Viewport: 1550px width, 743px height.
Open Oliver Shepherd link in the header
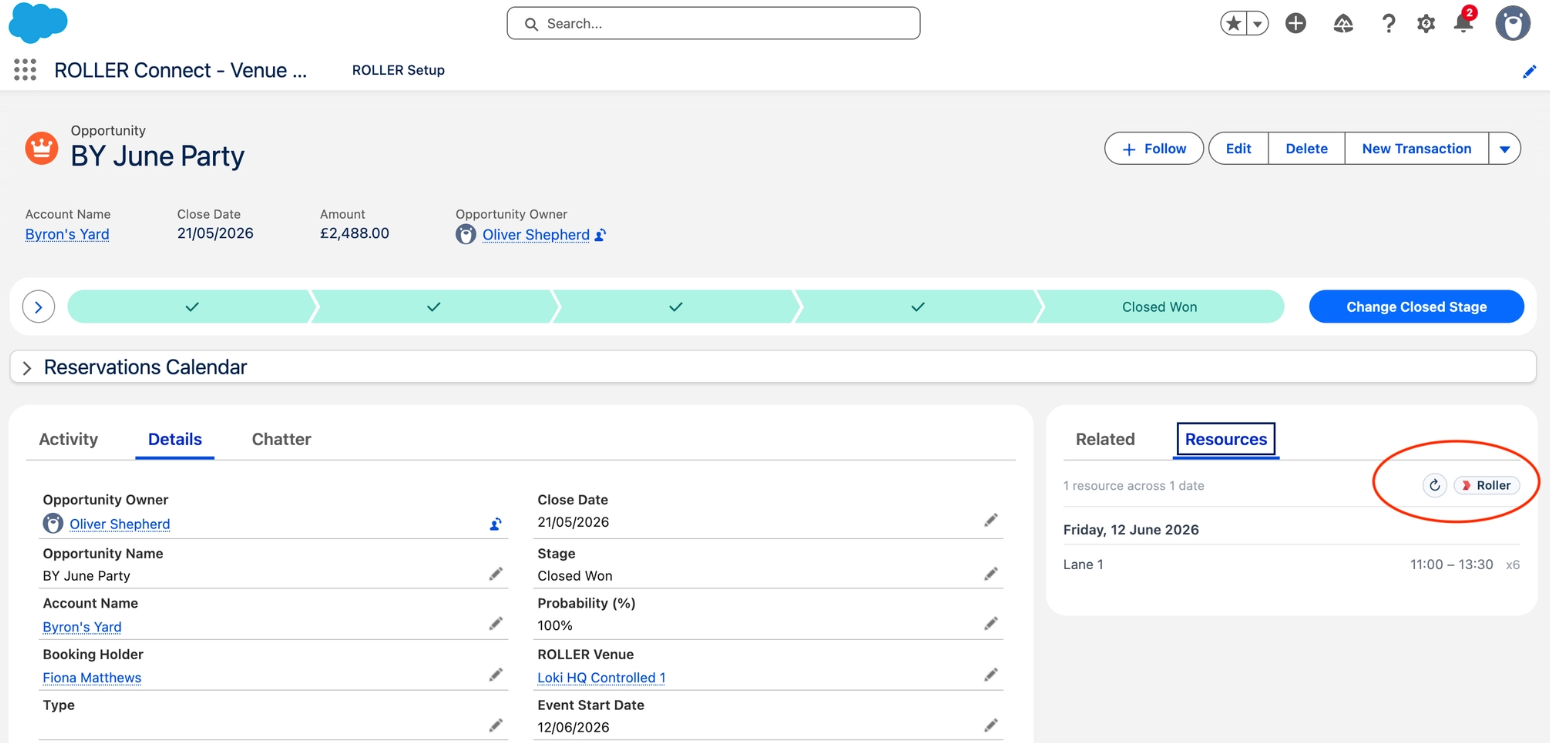pos(536,235)
